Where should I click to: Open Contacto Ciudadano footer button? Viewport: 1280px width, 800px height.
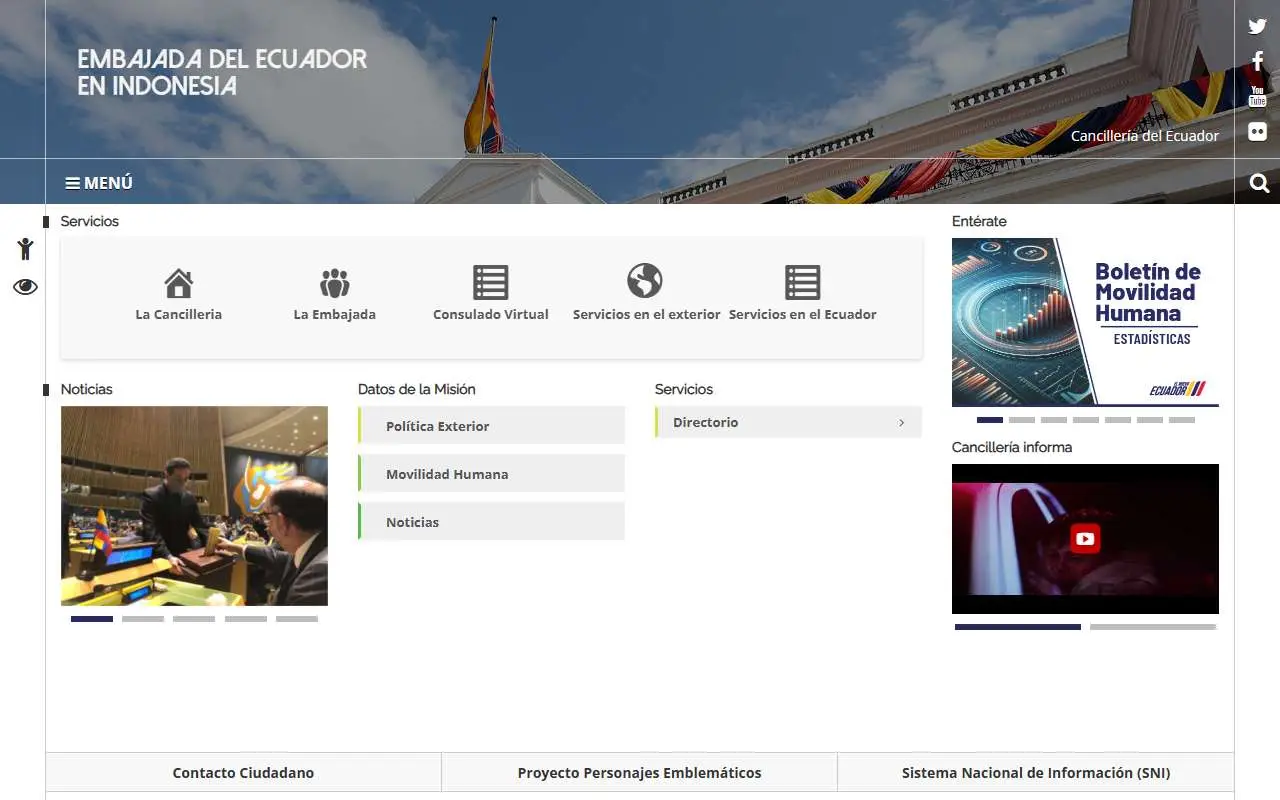coord(243,773)
